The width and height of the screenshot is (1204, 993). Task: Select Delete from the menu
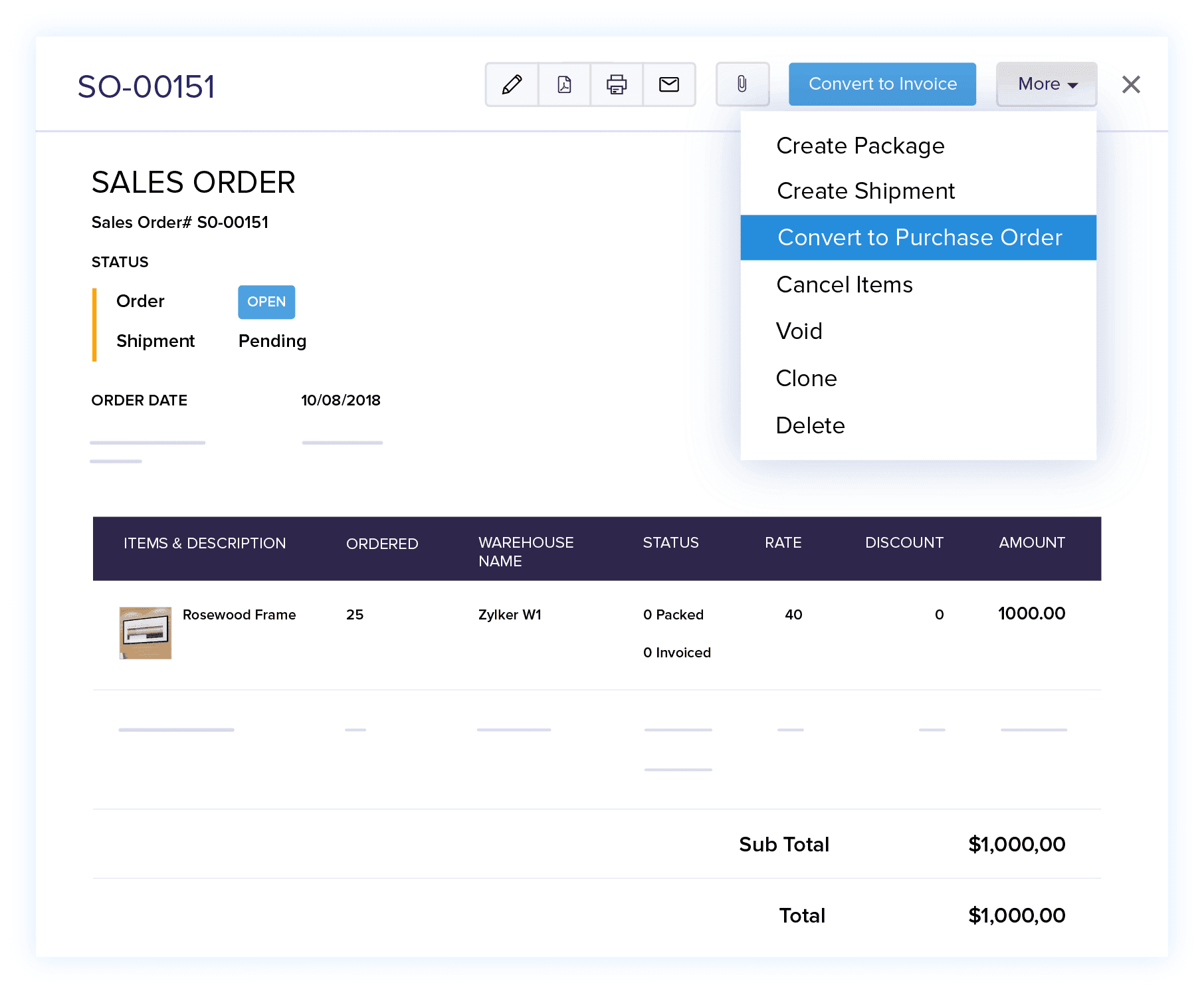click(x=810, y=425)
